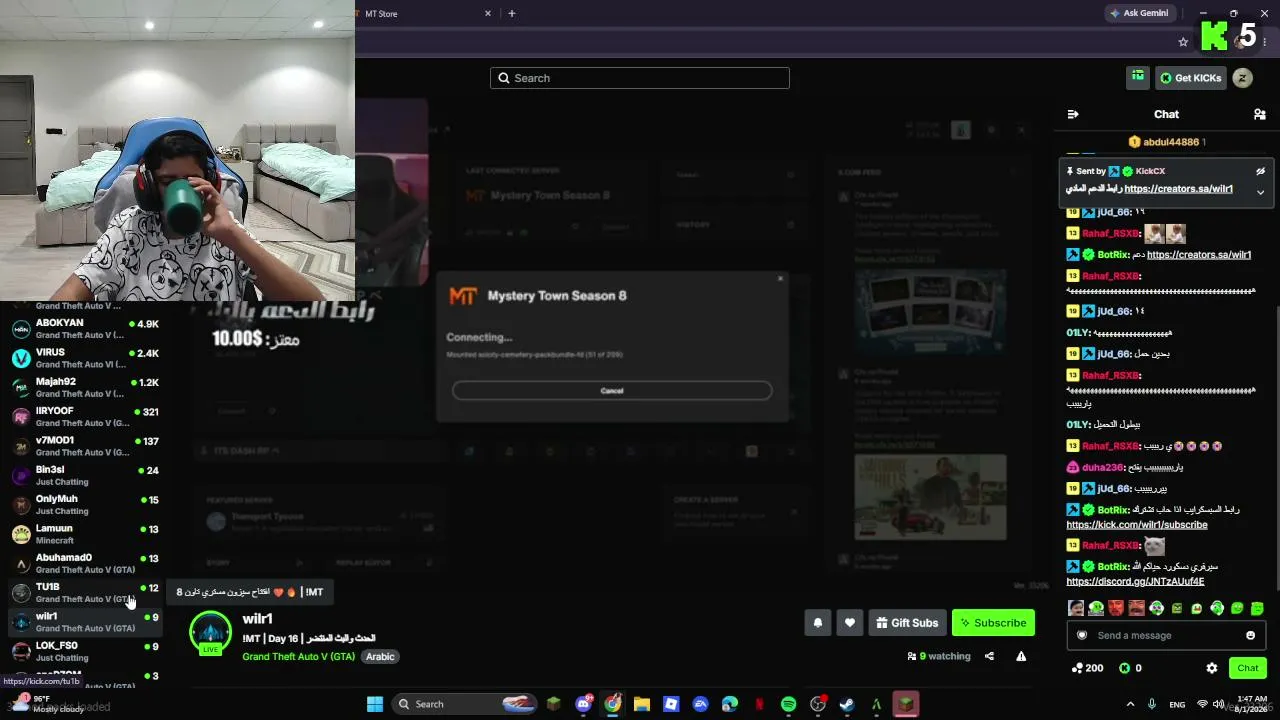
Task: Follow the channel with the heart button
Action: click(850, 623)
